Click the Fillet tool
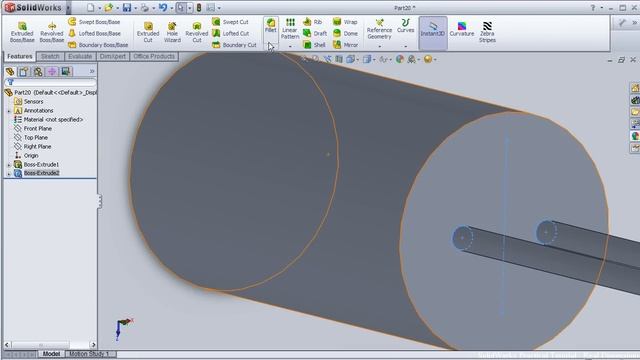Screen dimensions: 640x360 coord(271,25)
